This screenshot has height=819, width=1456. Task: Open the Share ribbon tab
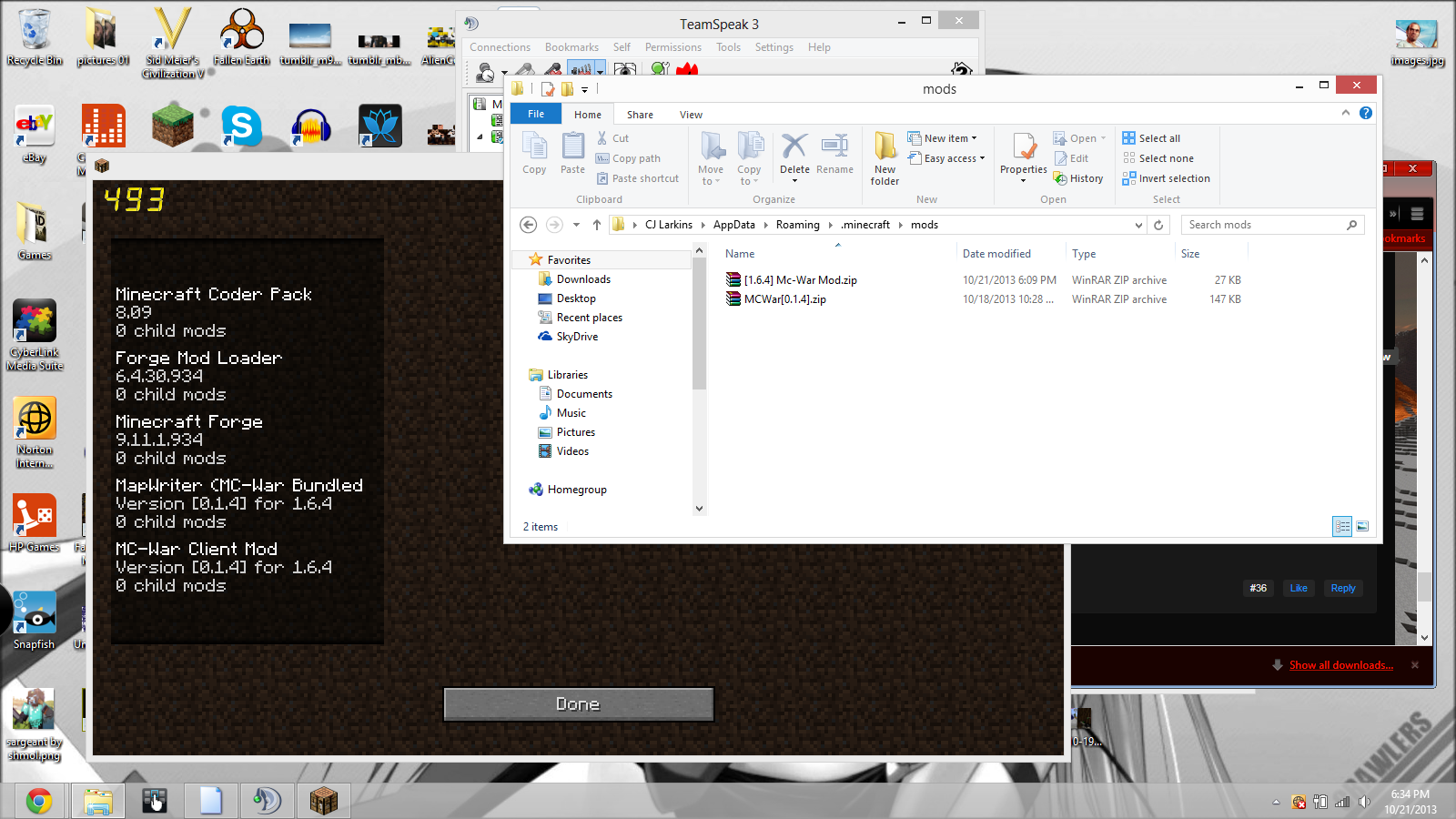point(640,115)
